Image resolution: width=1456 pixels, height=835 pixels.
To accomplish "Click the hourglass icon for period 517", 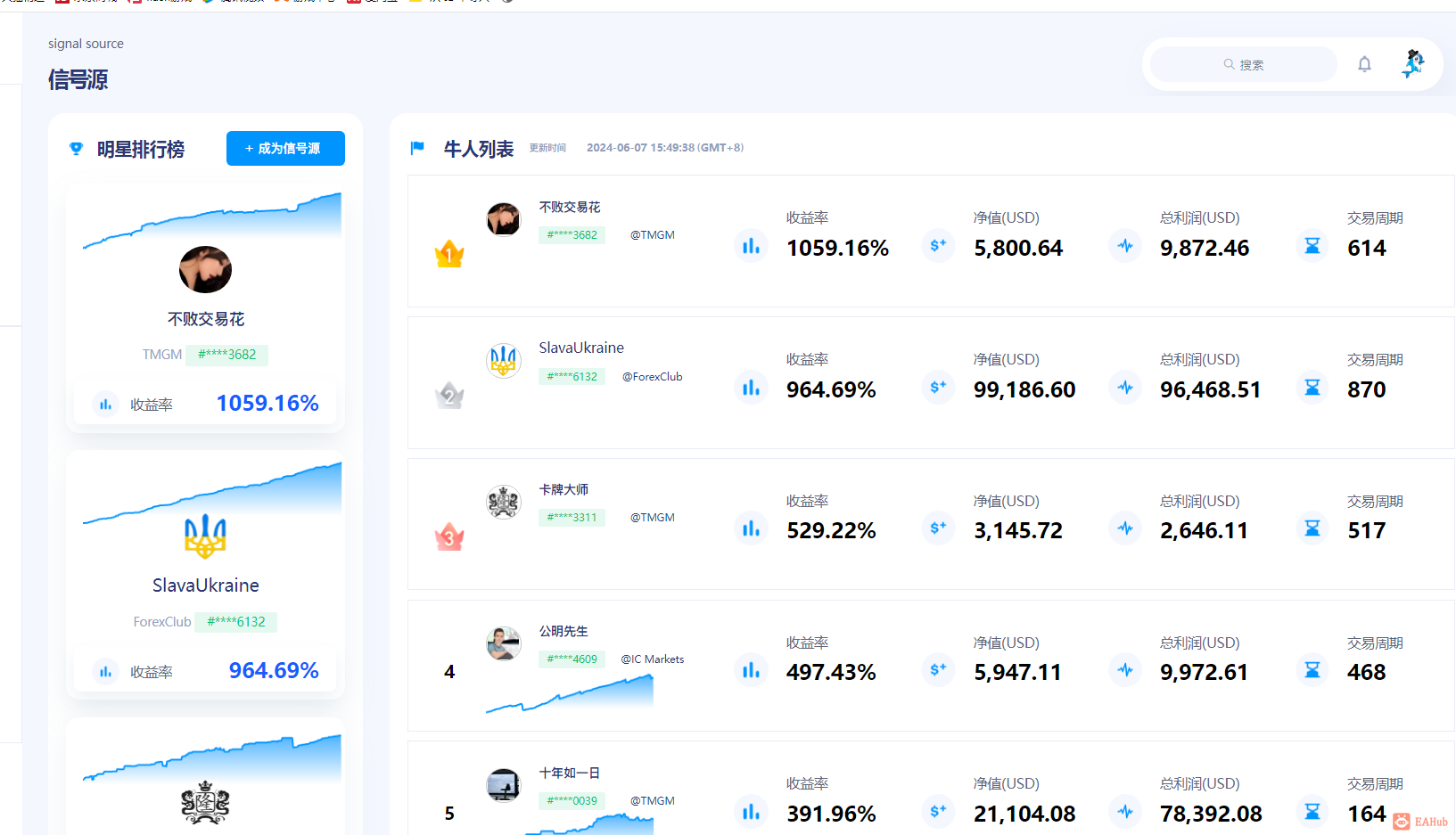I will tap(1312, 528).
